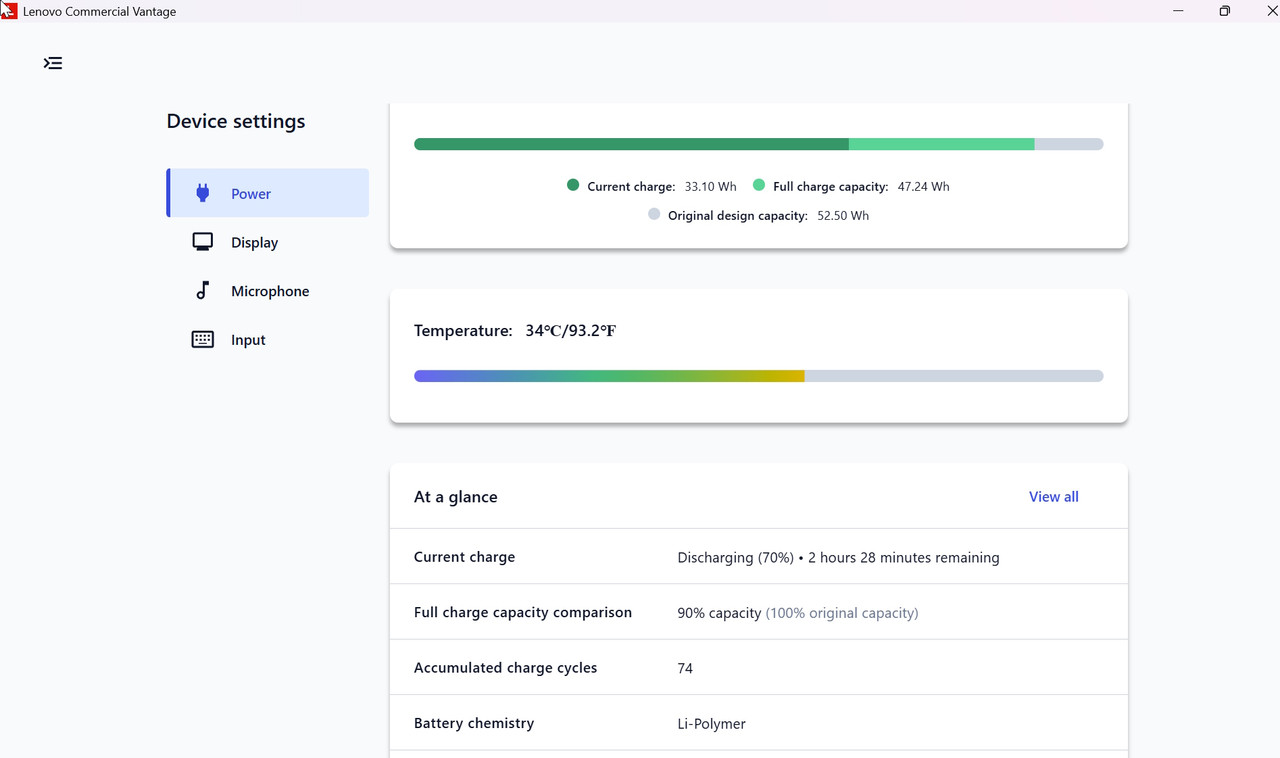Screen dimensions: 1280x758
Task: Open the Power settings tab
Action: tap(268, 193)
